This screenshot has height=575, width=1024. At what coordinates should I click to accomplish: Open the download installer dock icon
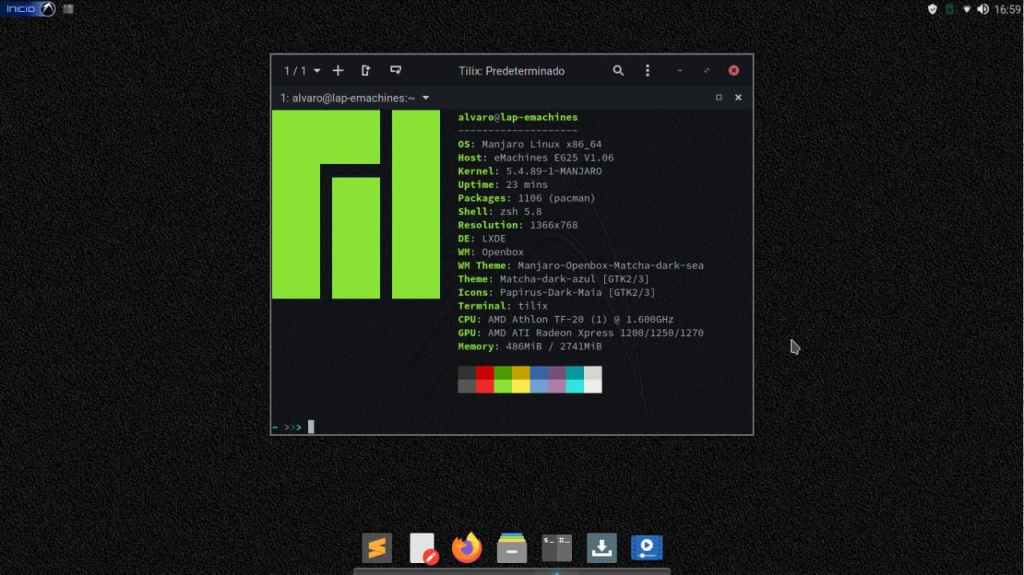601,547
